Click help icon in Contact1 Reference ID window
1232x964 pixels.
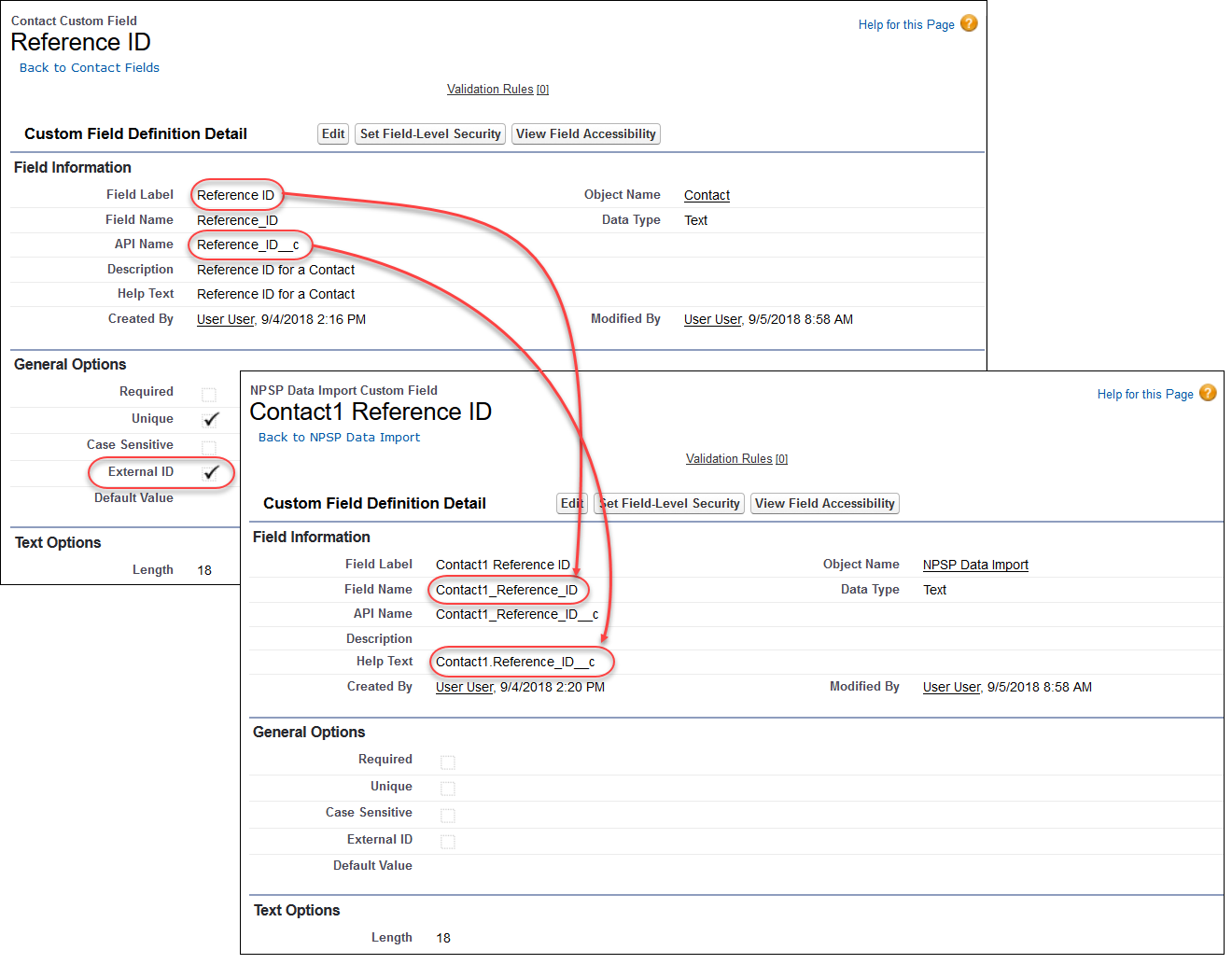coord(1208,393)
